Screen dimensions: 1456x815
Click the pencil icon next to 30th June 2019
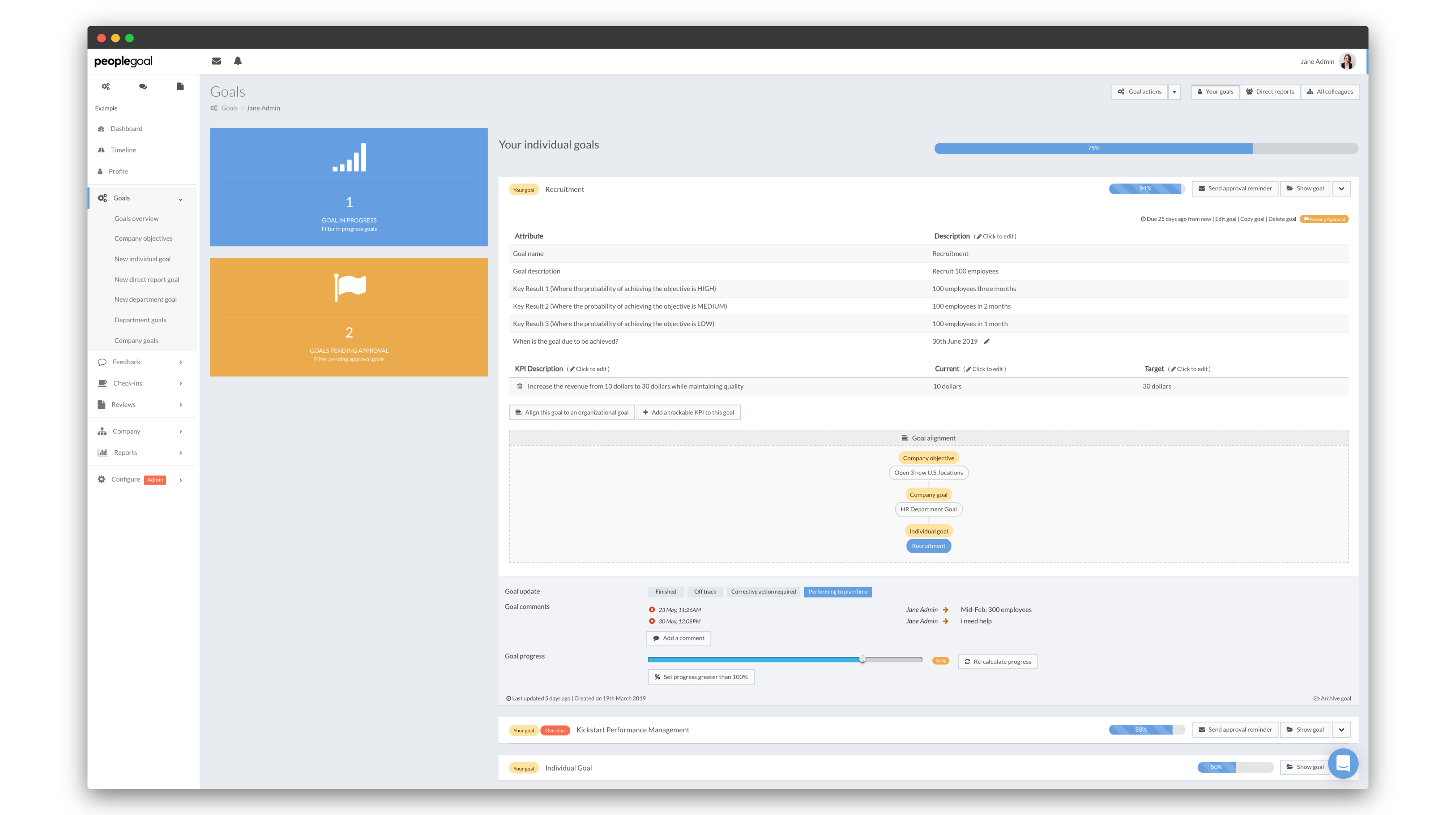click(x=987, y=342)
